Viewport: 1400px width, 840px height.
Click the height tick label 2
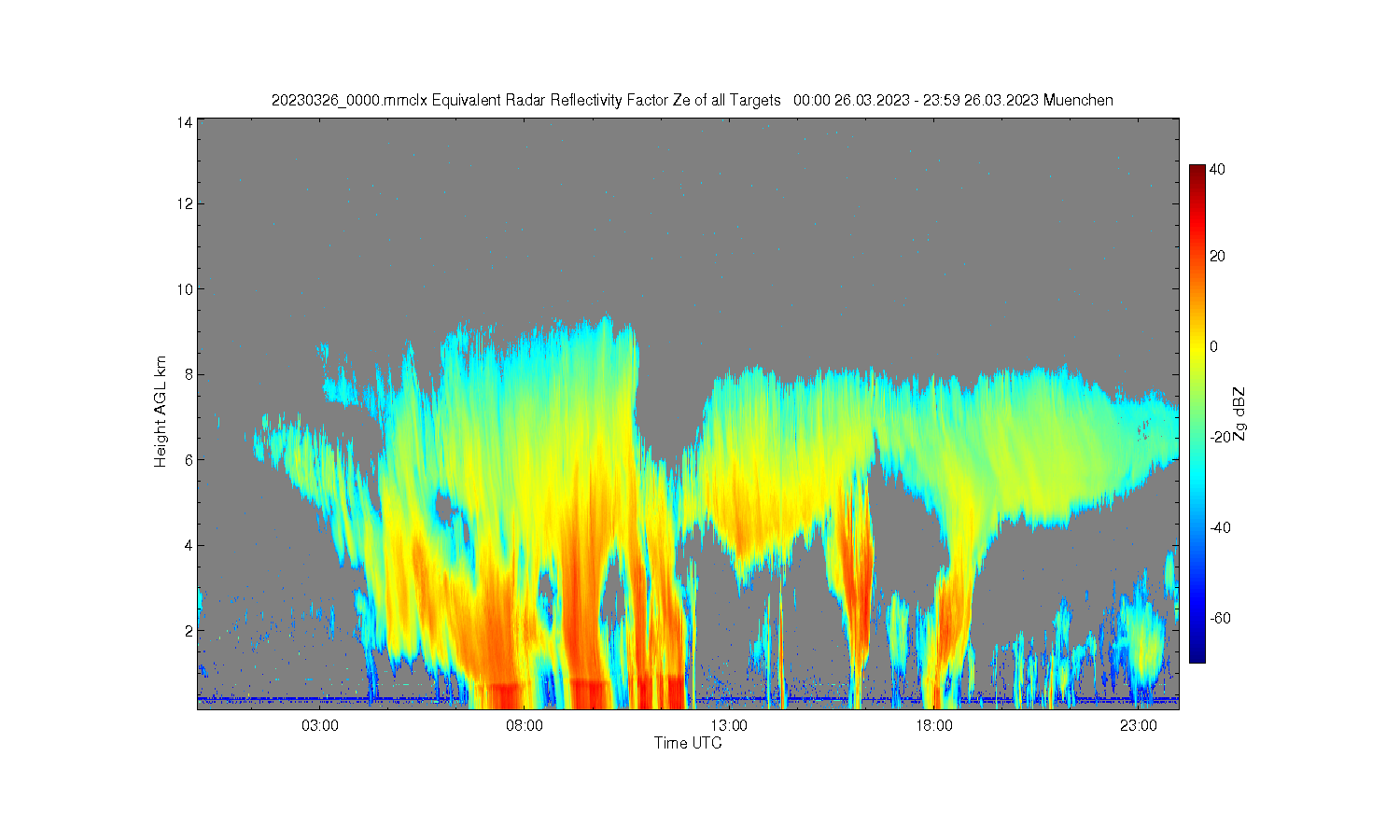pos(189,631)
